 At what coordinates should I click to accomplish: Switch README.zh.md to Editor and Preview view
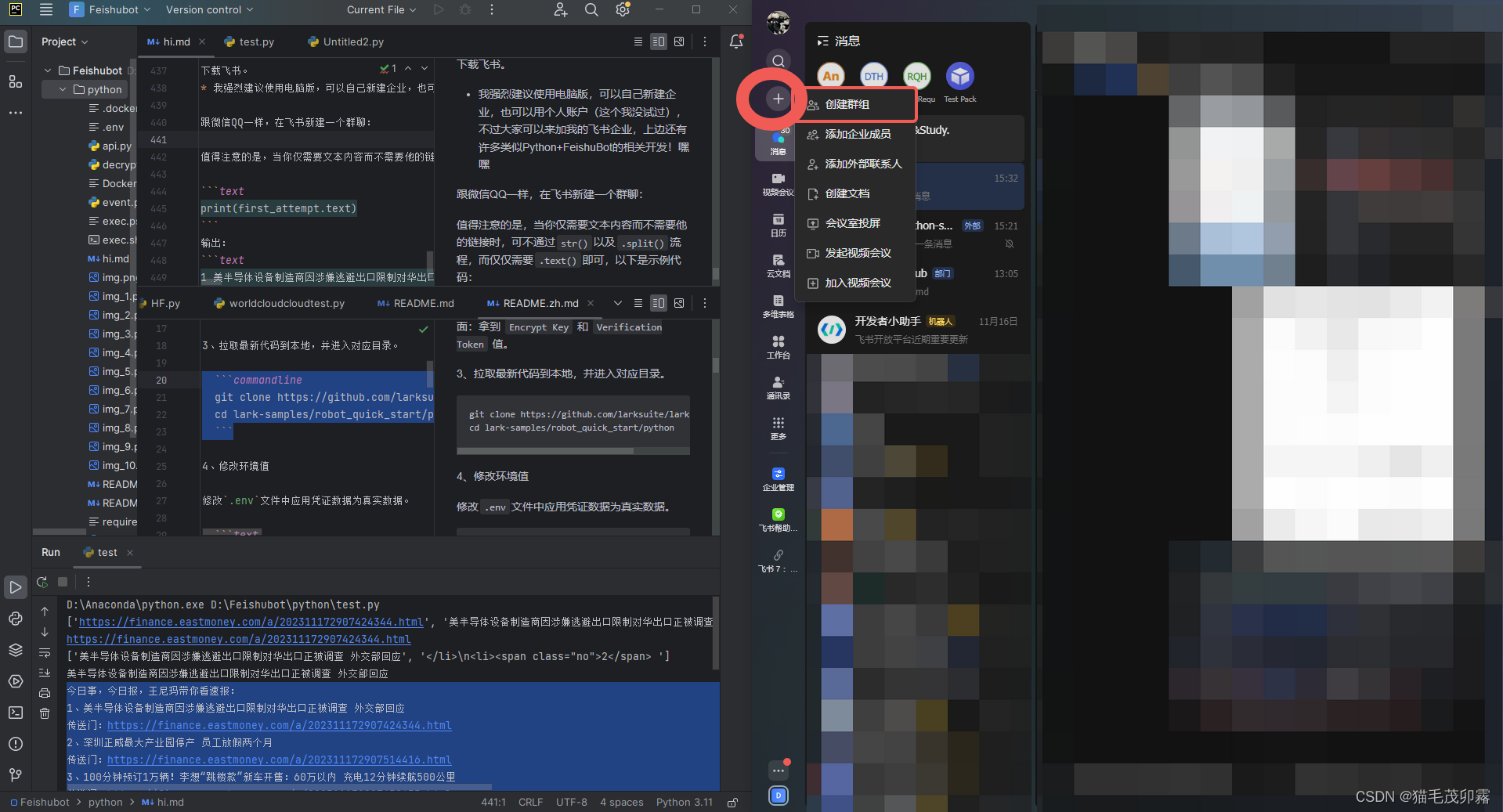(659, 303)
